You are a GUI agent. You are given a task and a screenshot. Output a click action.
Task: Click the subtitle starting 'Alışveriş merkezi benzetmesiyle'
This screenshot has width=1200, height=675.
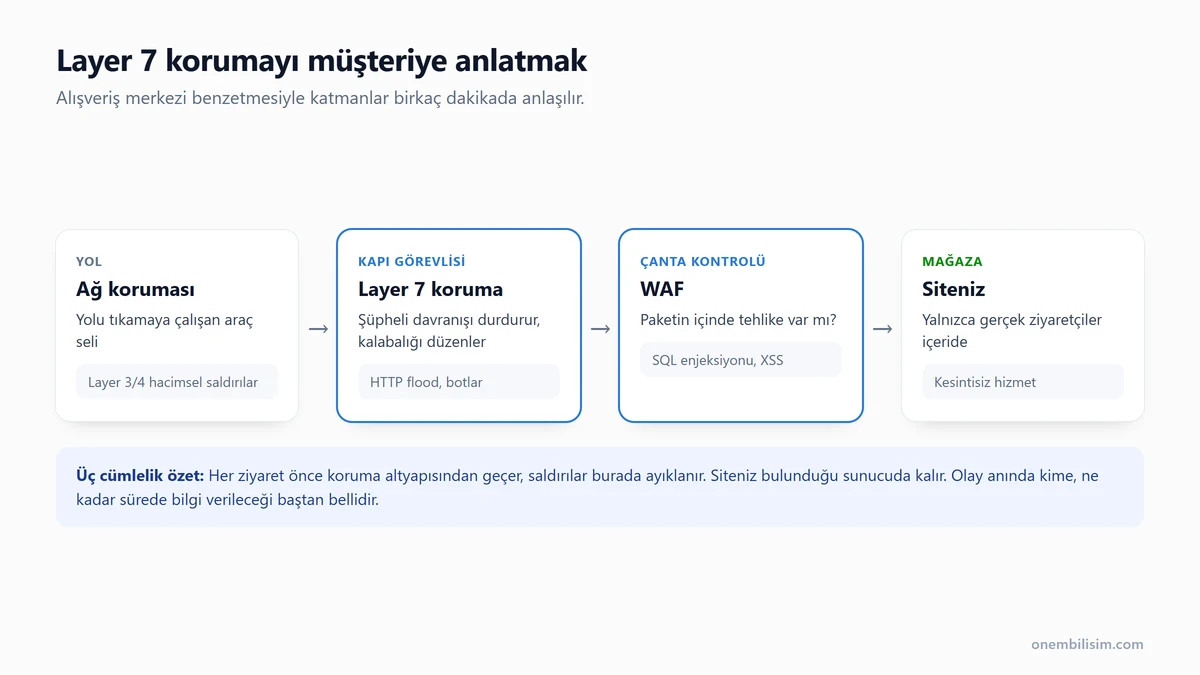coord(320,99)
